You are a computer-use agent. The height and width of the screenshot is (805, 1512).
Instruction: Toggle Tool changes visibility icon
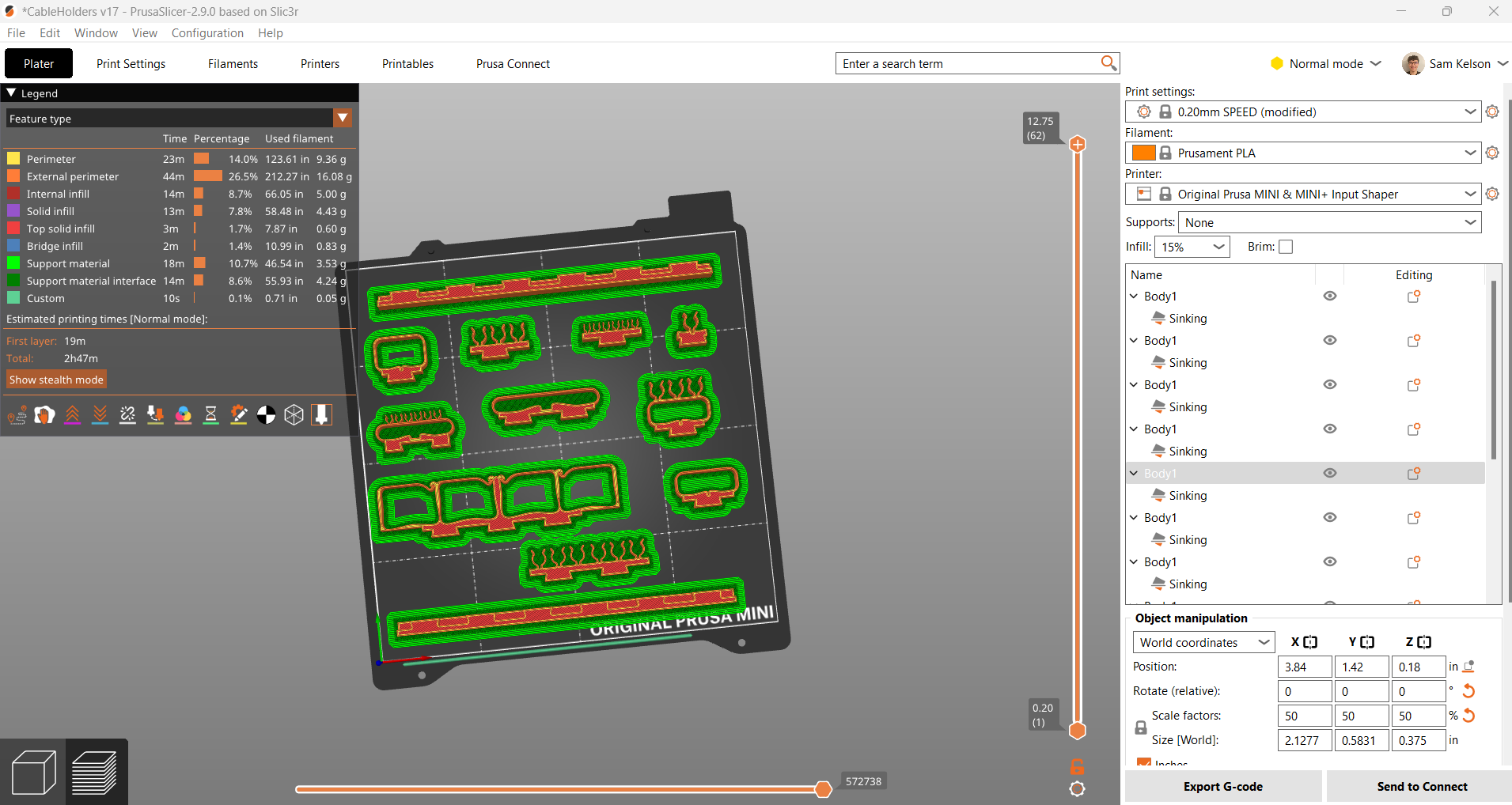point(156,415)
